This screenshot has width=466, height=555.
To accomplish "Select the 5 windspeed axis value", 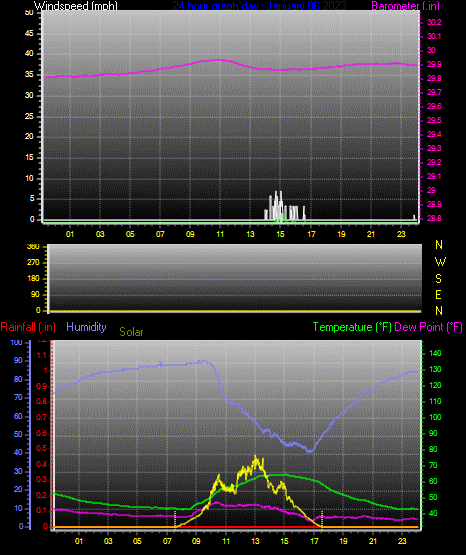I will coord(32,199).
